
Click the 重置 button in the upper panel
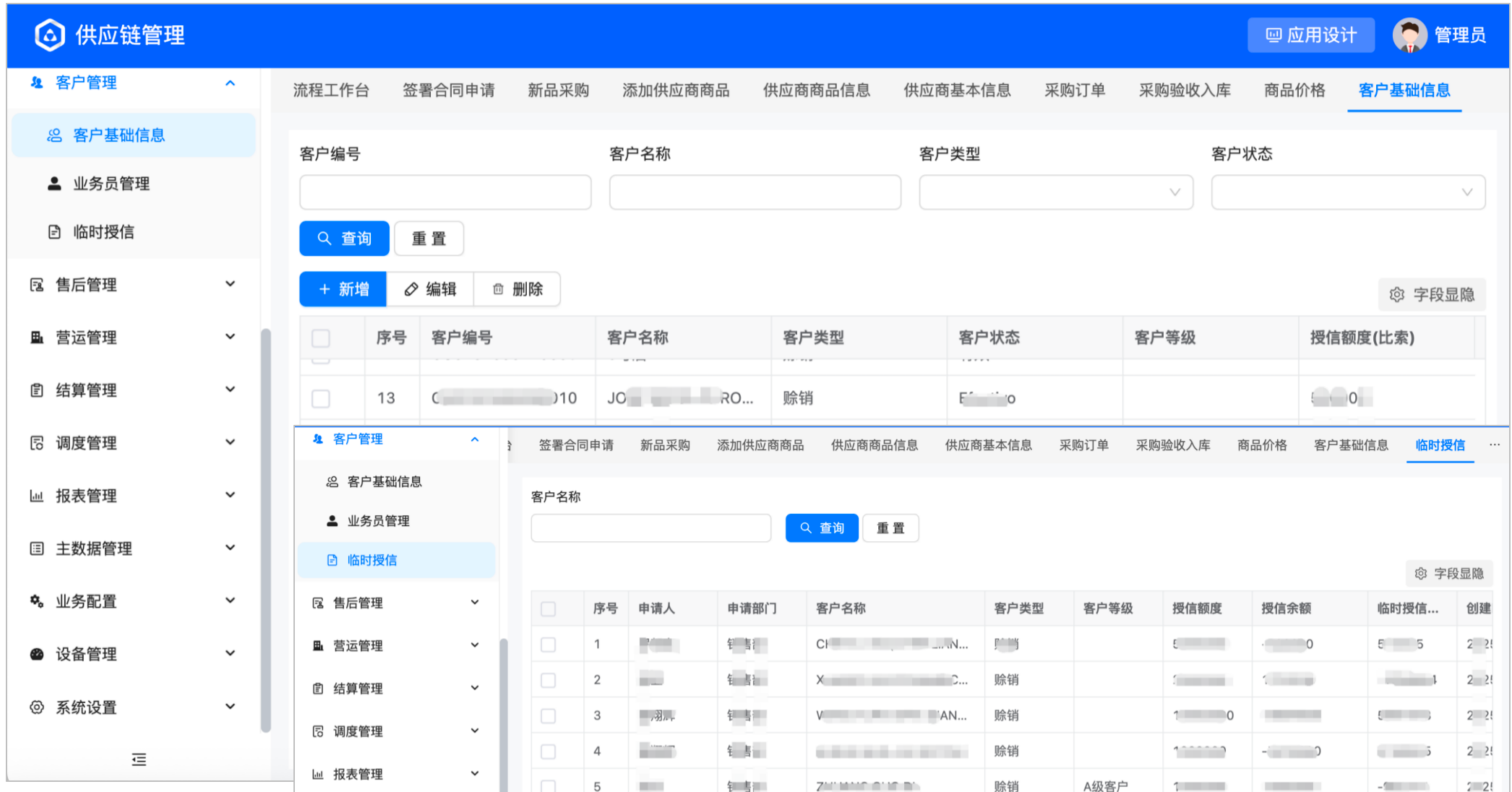tap(429, 238)
